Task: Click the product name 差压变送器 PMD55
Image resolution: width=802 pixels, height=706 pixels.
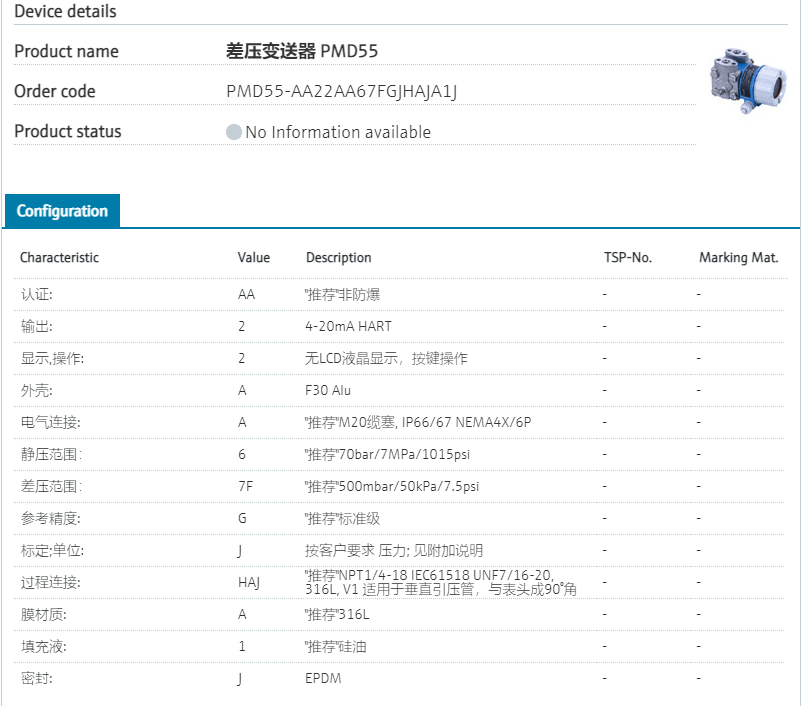Action: coord(302,51)
